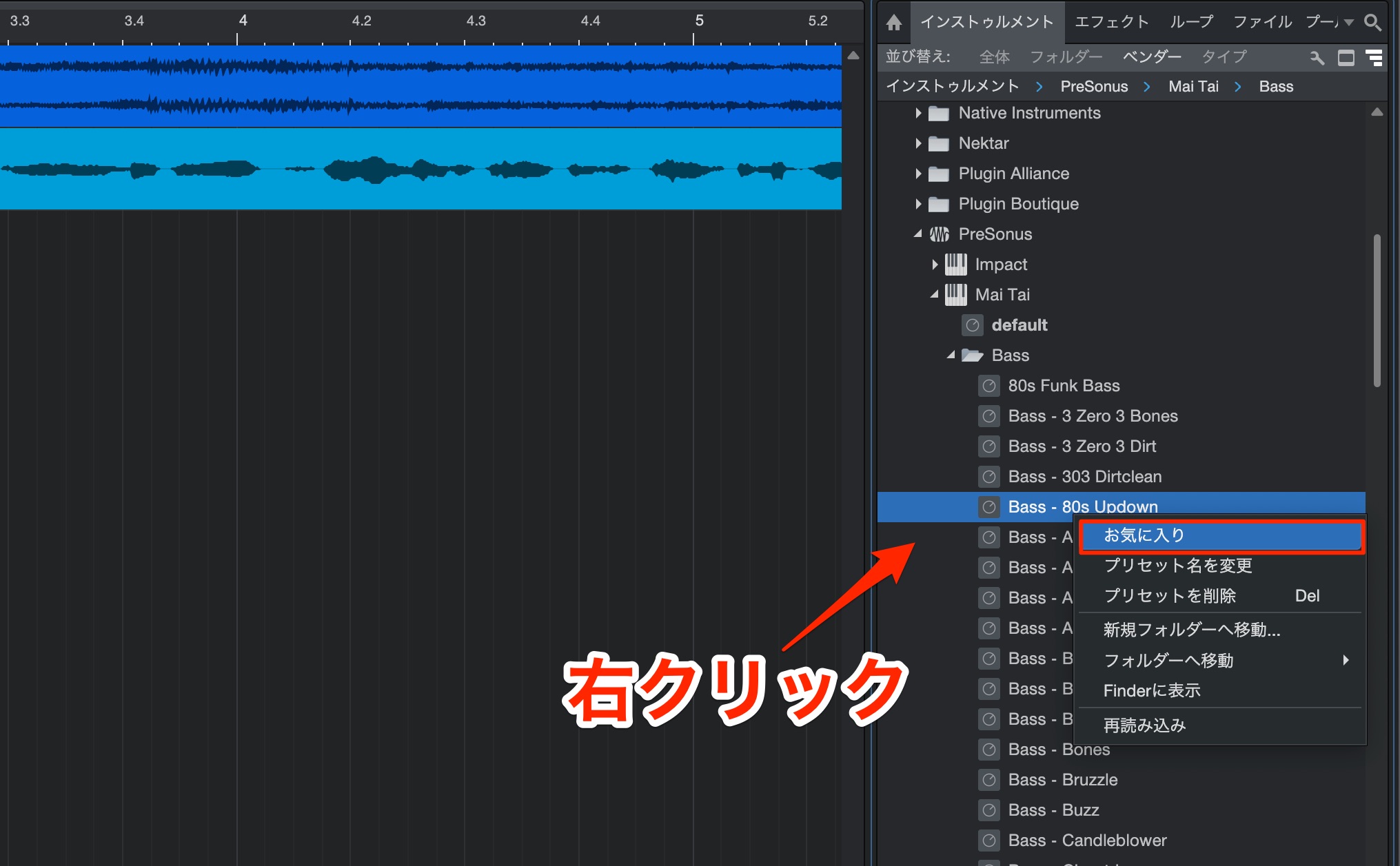Expand the Impact instrument presets
The width and height of the screenshot is (1400, 866).
pos(935,265)
